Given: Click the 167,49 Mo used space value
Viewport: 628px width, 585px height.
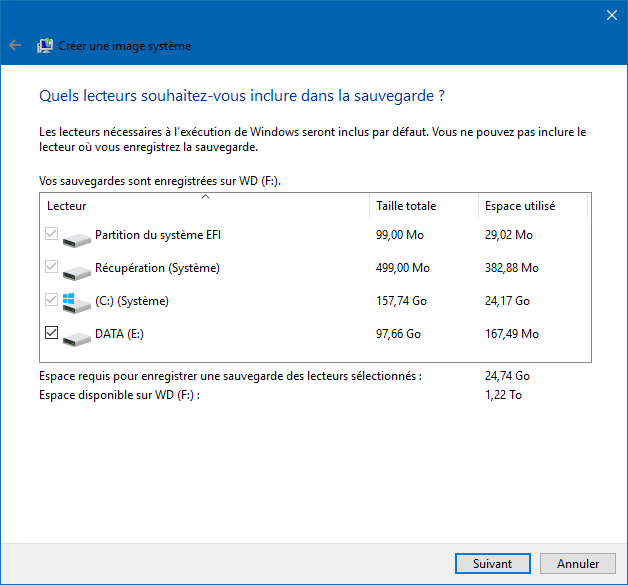Looking at the screenshot, I should [512, 334].
